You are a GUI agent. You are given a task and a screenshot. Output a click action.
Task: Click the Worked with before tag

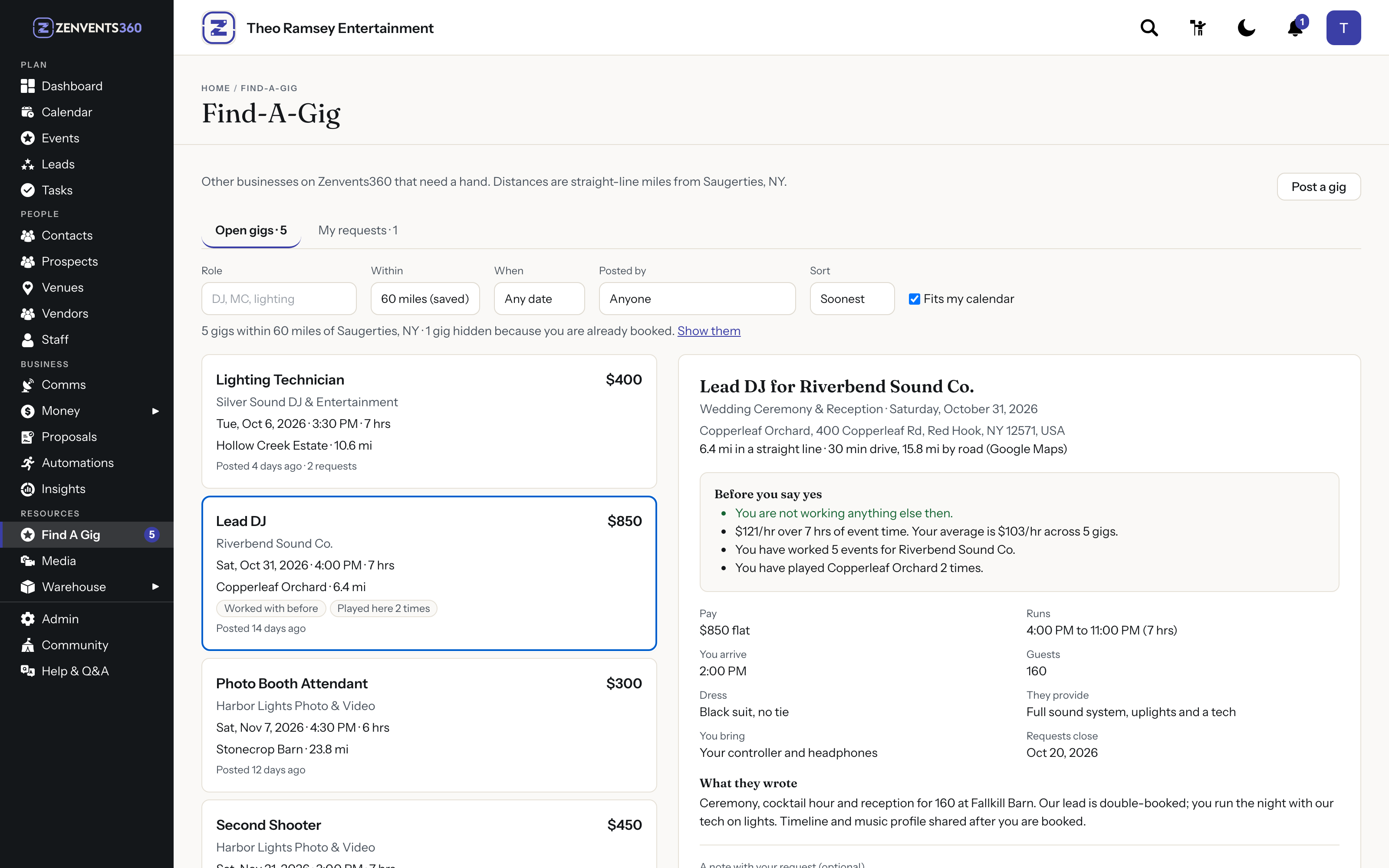[x=271, y=608]
